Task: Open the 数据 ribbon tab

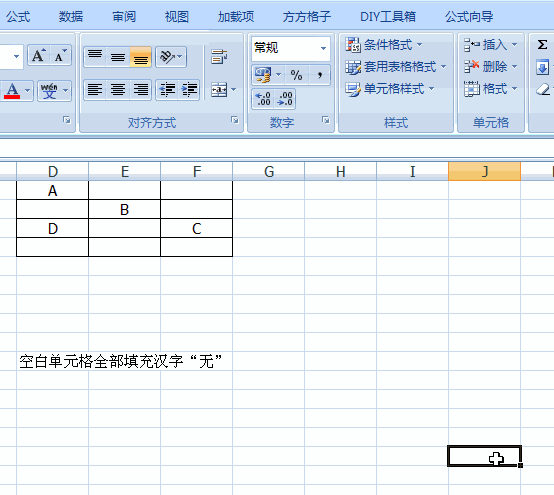Action: point(71,17)
